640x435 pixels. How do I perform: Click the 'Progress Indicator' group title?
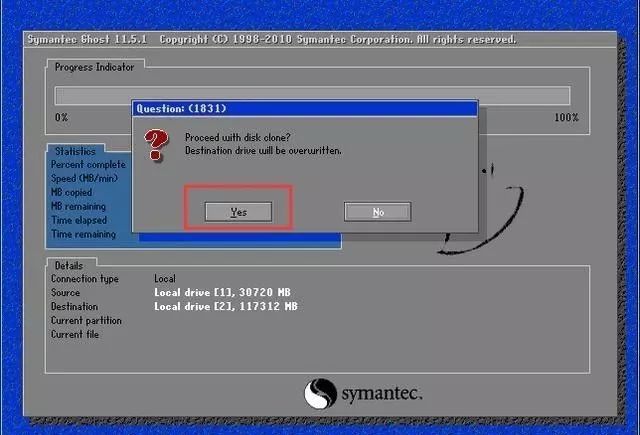[x=94, y=67]
